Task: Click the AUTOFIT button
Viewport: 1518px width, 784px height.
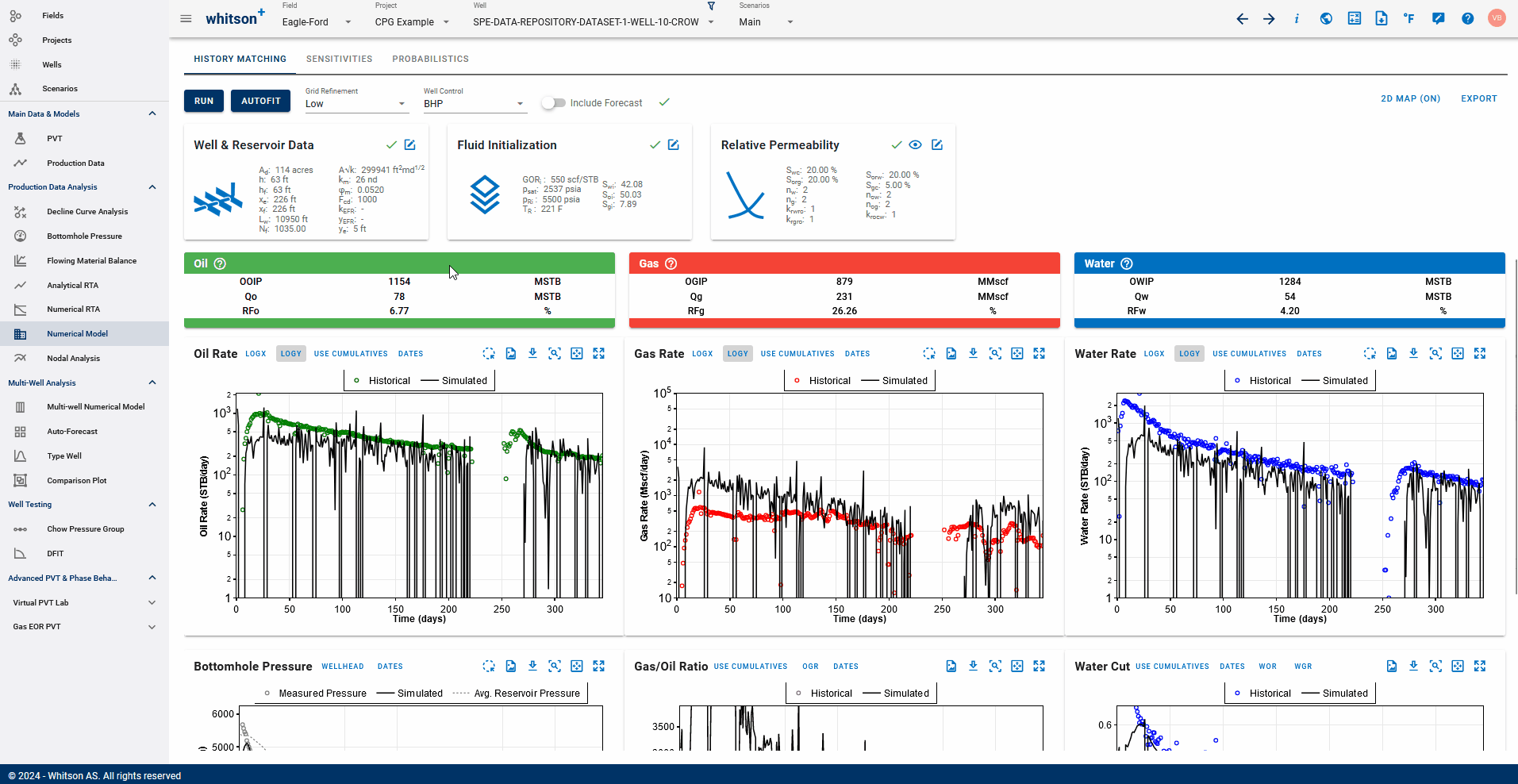Action: click(261, 102)
